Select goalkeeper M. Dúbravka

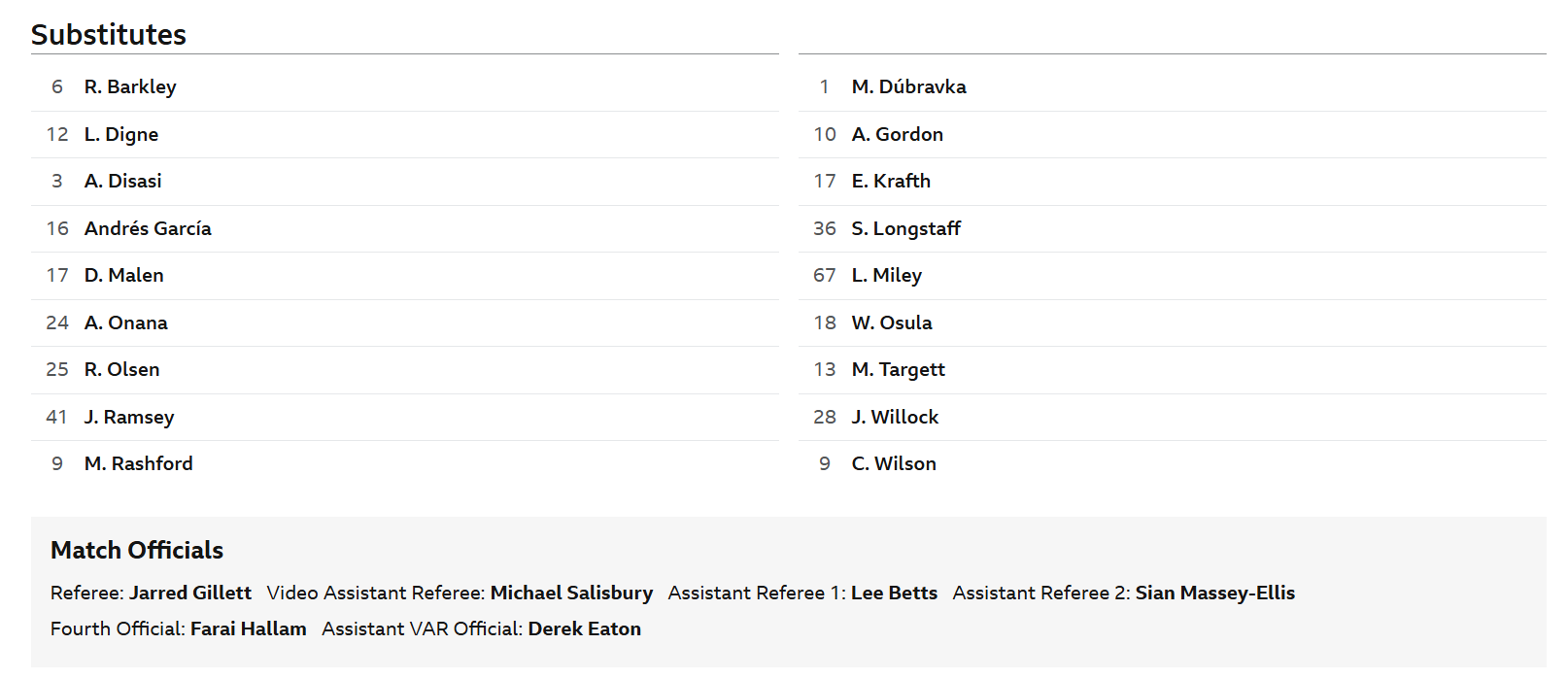909,86
